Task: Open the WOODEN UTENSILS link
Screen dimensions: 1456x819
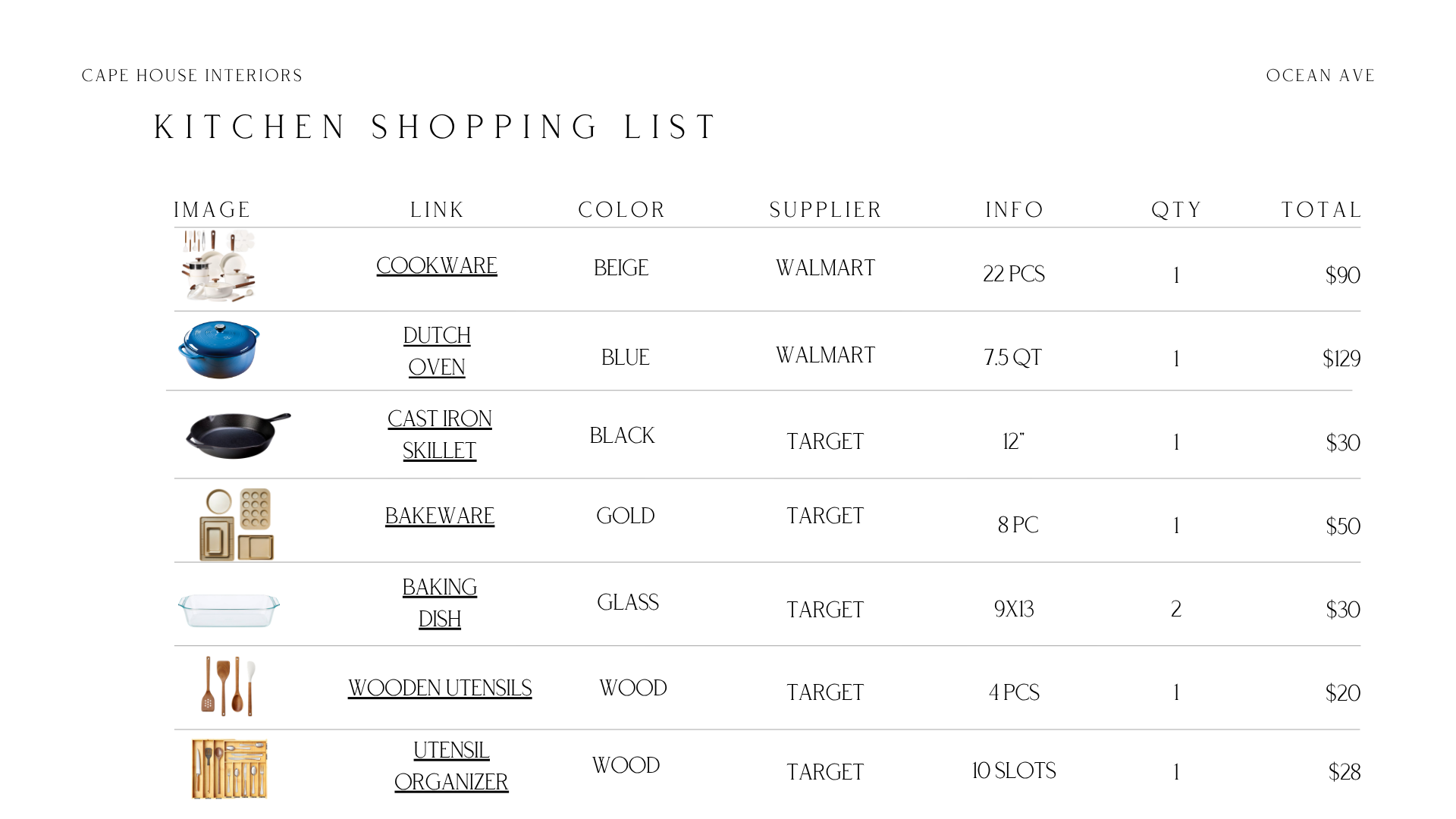Action: tap(440, 689)
